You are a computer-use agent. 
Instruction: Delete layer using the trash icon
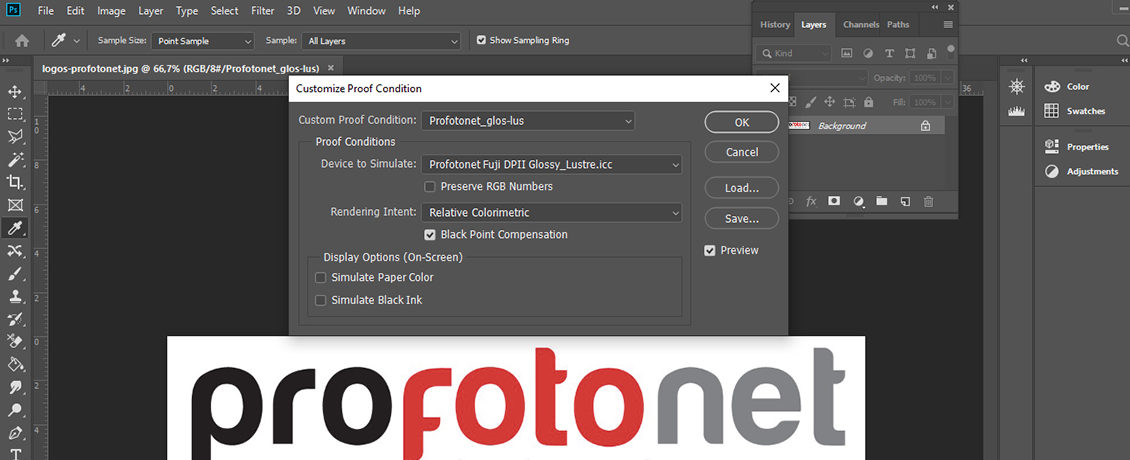pyautogui.click(x=929, y=201)
